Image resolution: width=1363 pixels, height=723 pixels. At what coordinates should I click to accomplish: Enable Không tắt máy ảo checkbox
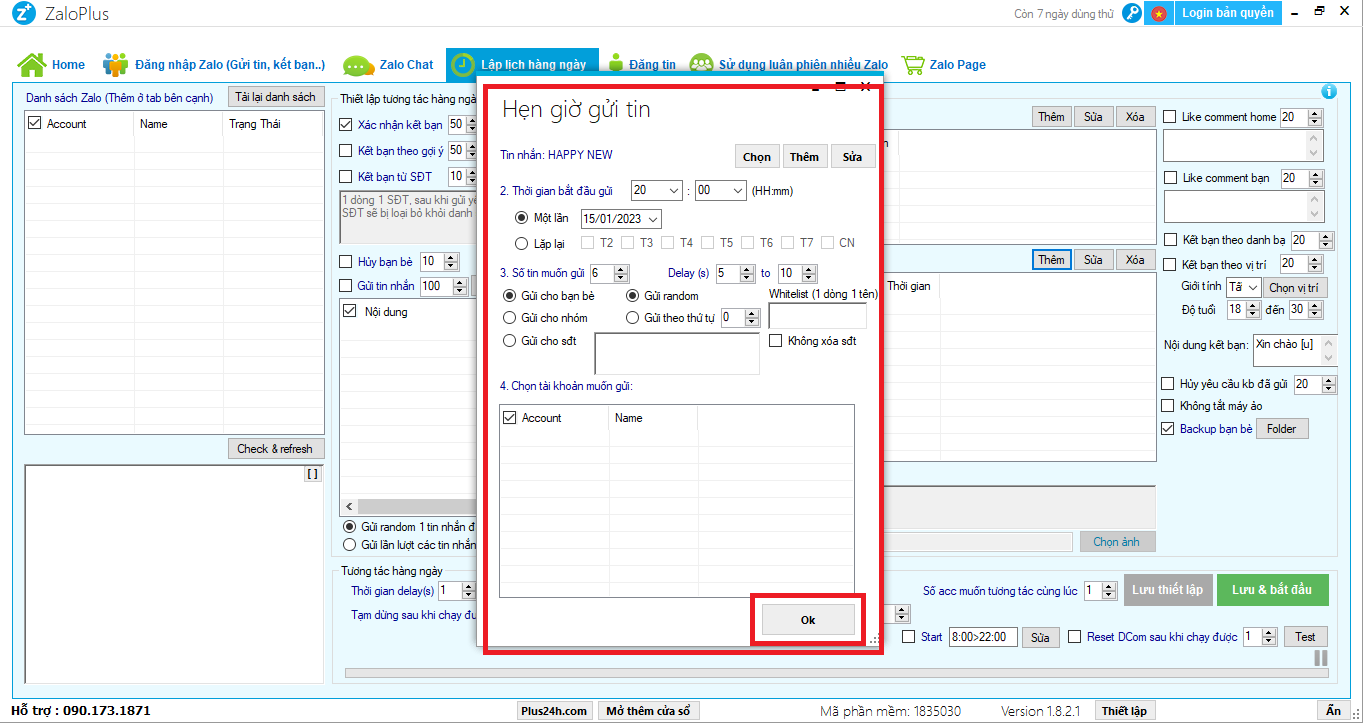[x=1168, y=406]
